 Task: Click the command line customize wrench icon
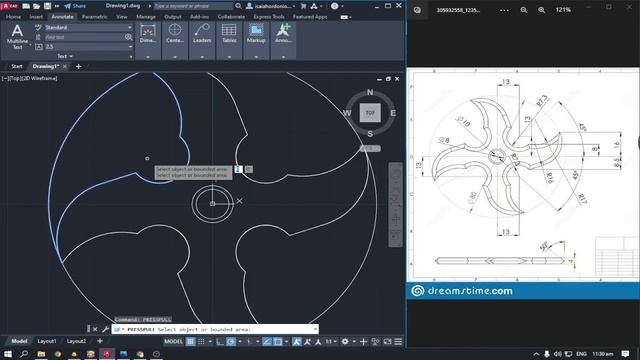[105, 329]
